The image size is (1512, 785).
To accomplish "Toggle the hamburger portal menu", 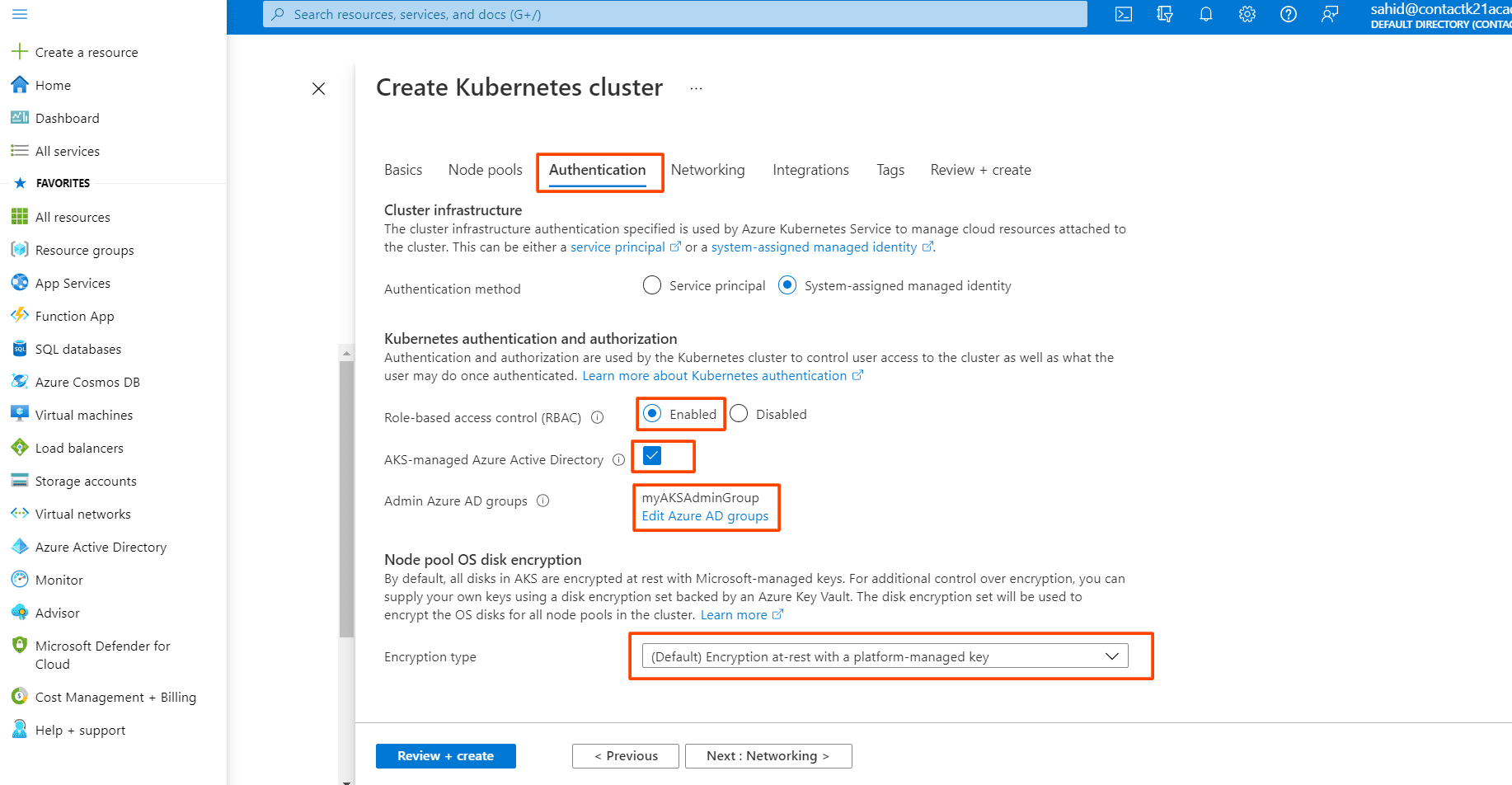I will pos(20,14).
